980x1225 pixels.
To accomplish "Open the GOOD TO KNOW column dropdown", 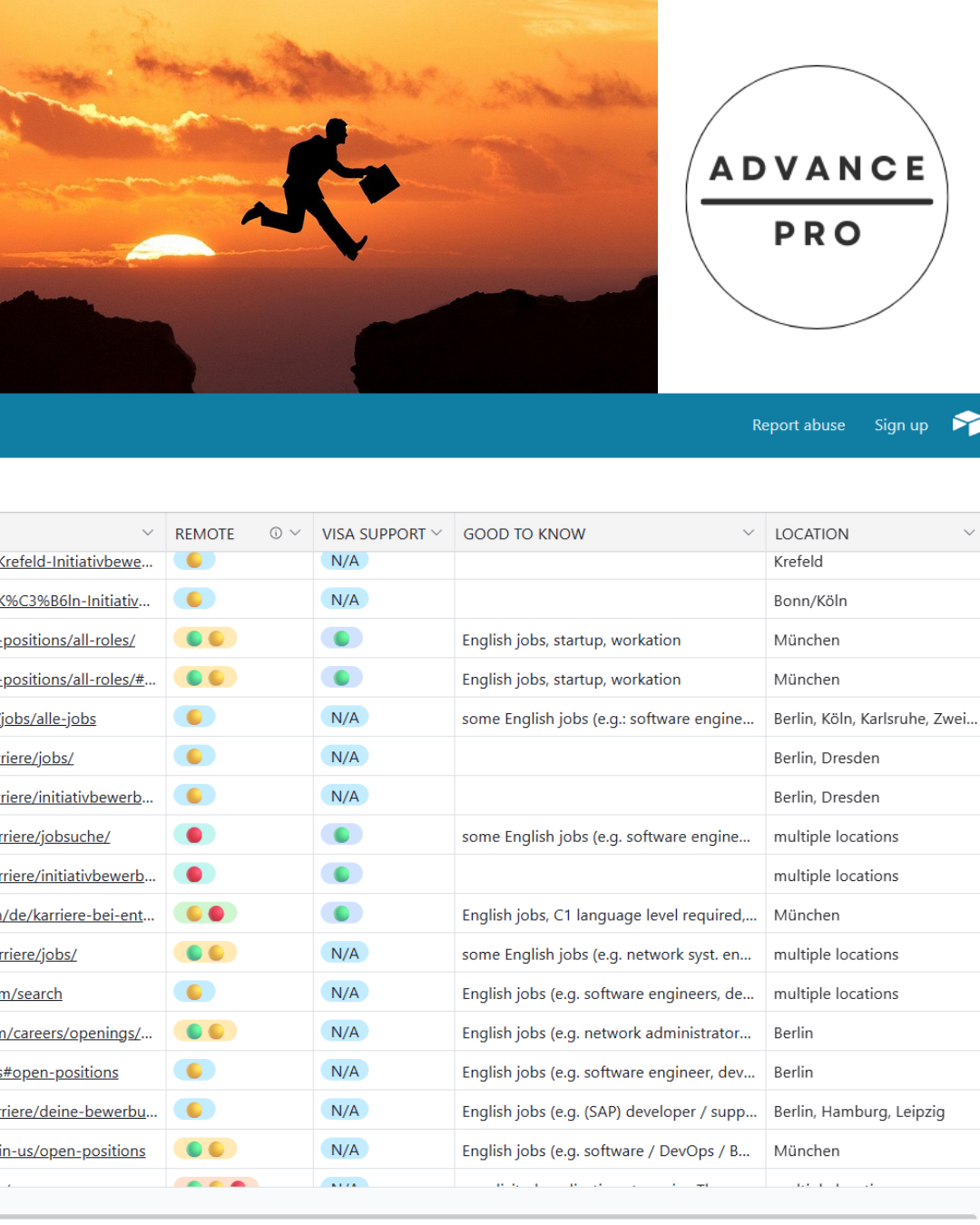I will [x=749, y=534].
